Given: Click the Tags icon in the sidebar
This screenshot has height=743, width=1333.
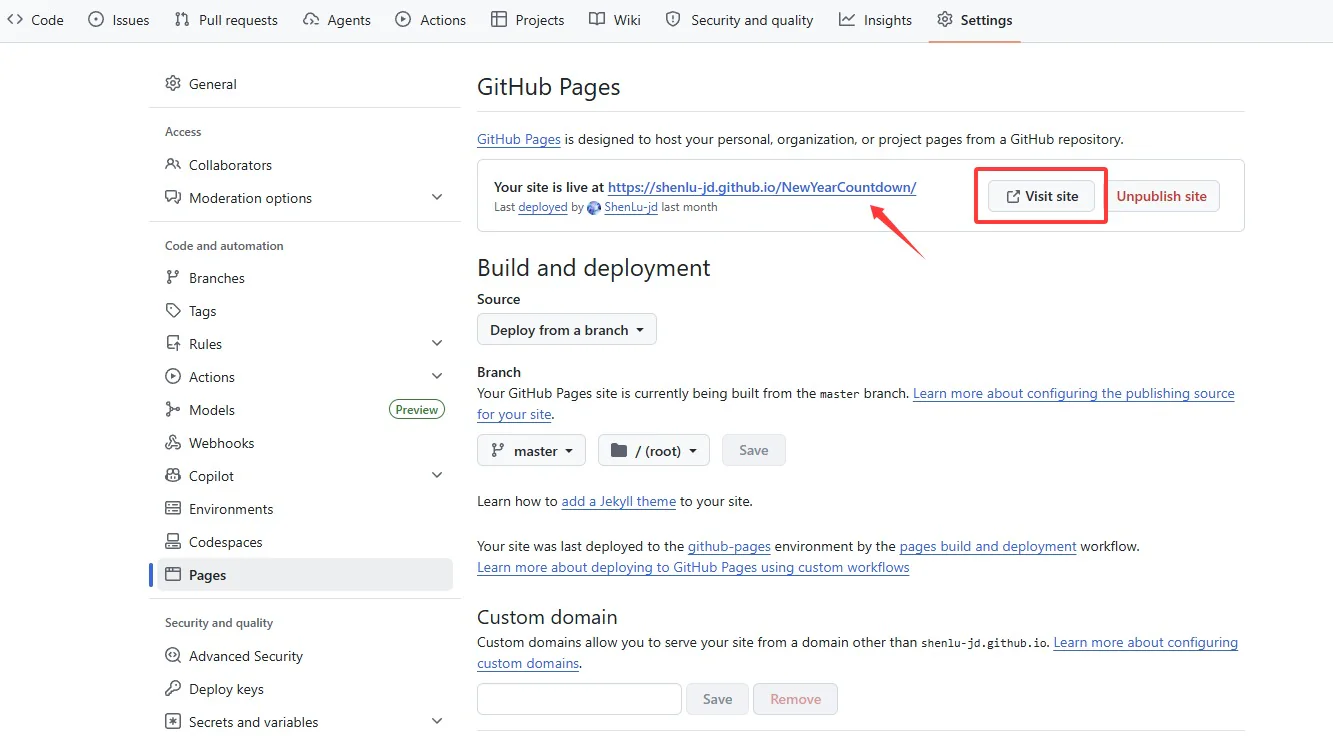Looking at the screenshot, I should pyautogui.click(x=173, y=311).
